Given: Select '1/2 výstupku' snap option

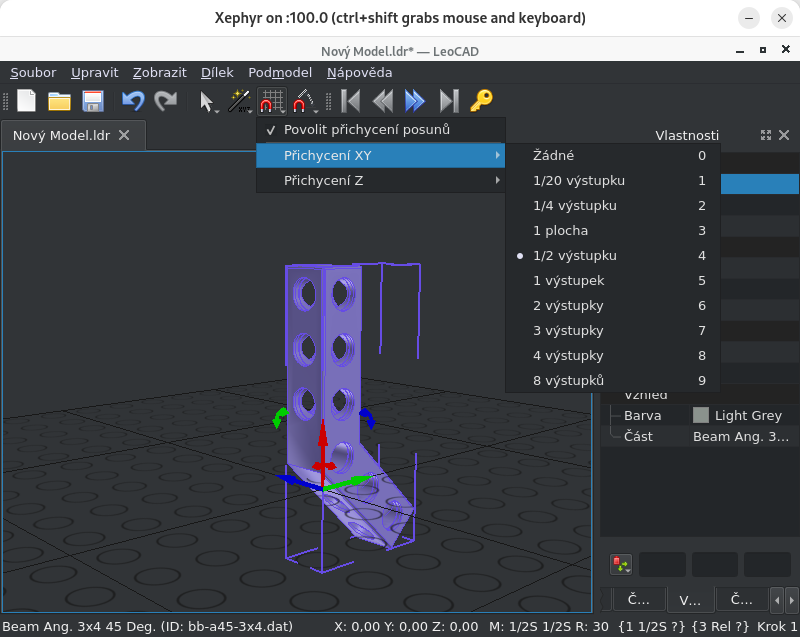Looking at the screenshot, I should 574,256.
